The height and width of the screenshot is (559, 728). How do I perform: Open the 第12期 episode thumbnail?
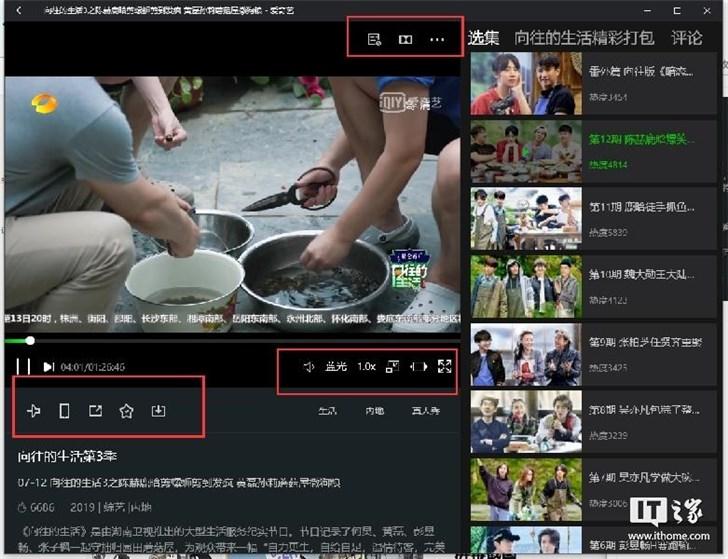point(526,151)
